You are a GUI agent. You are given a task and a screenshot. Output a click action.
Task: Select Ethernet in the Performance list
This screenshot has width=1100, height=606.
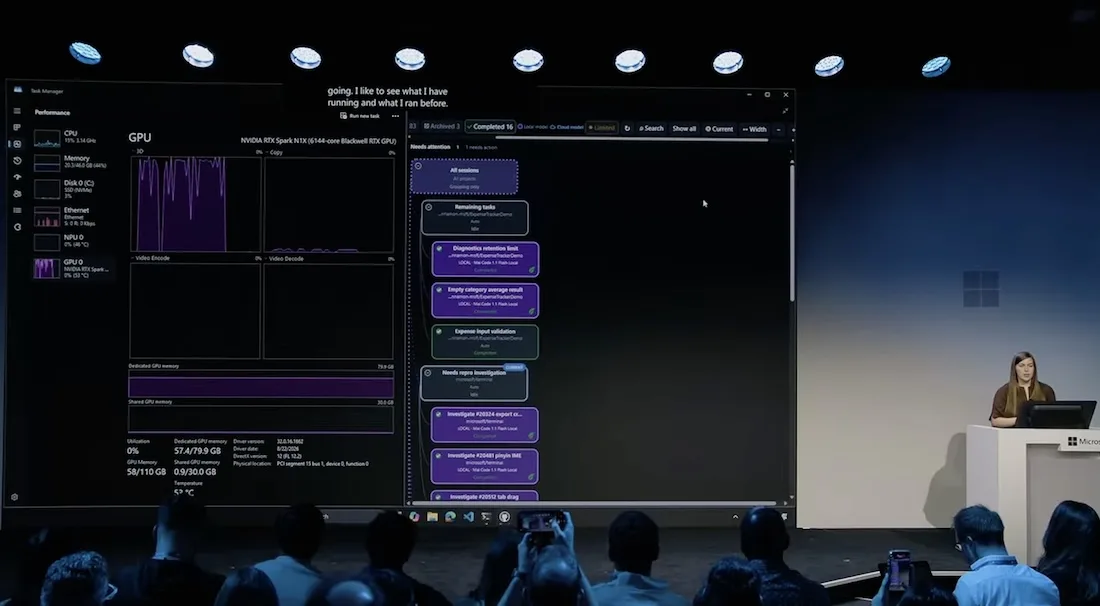(73, 217)
